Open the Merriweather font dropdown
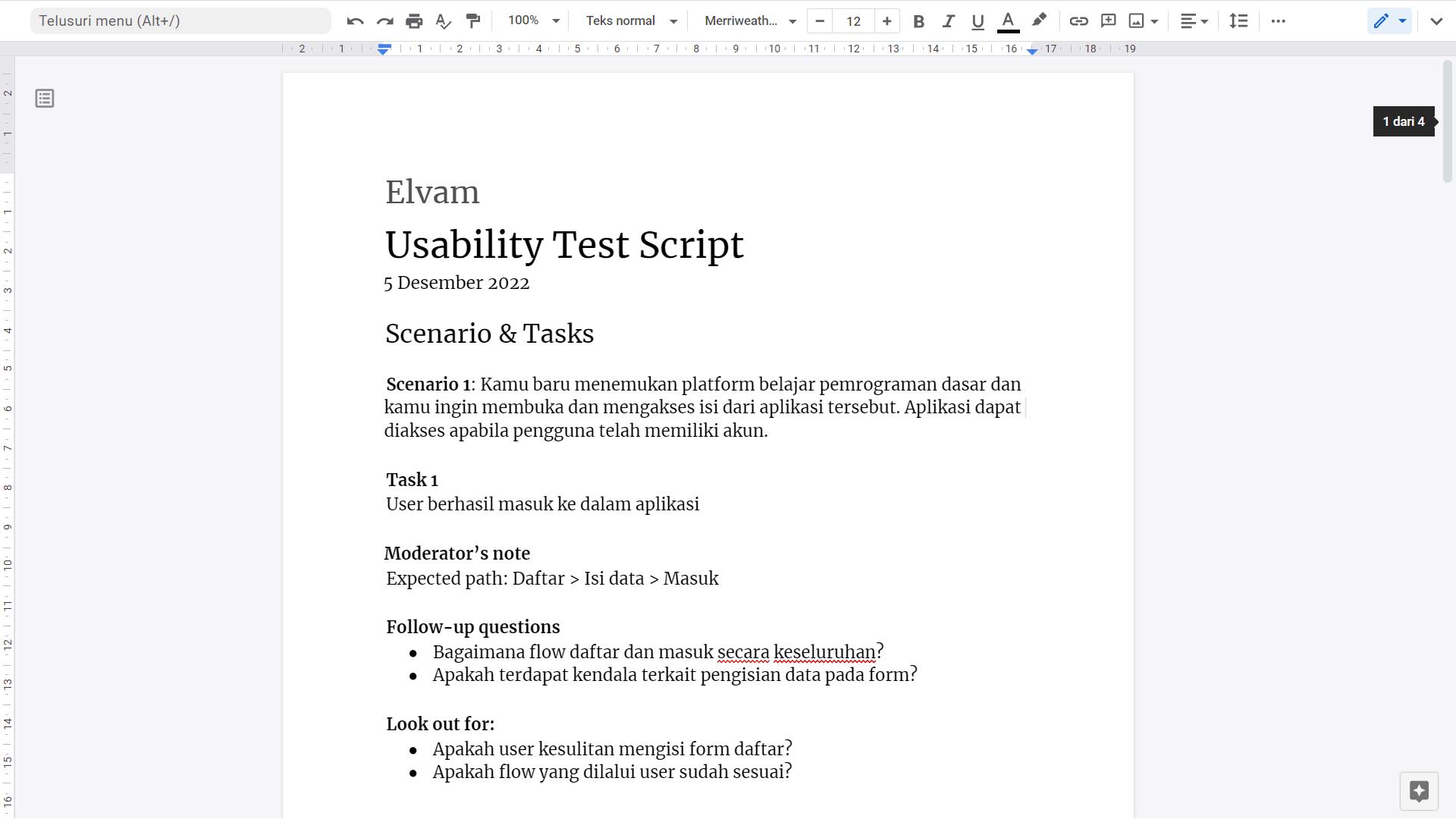Viewport: 1456px width, 819px height. tap(750, 21)
